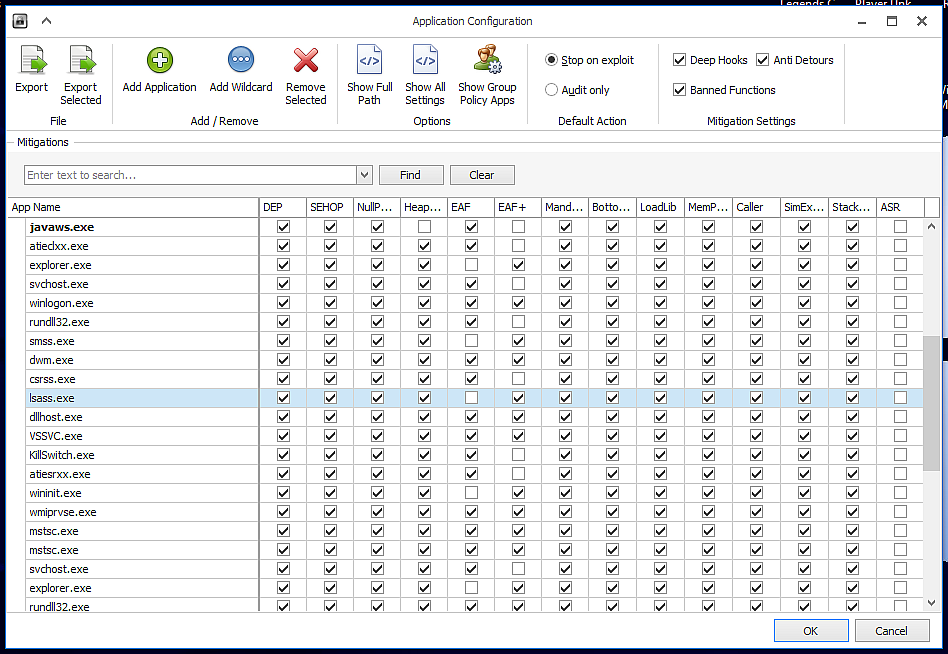The image size is (948, 654).
Task: Disable the Banned Functions checkbox
Action: point(680,90)
